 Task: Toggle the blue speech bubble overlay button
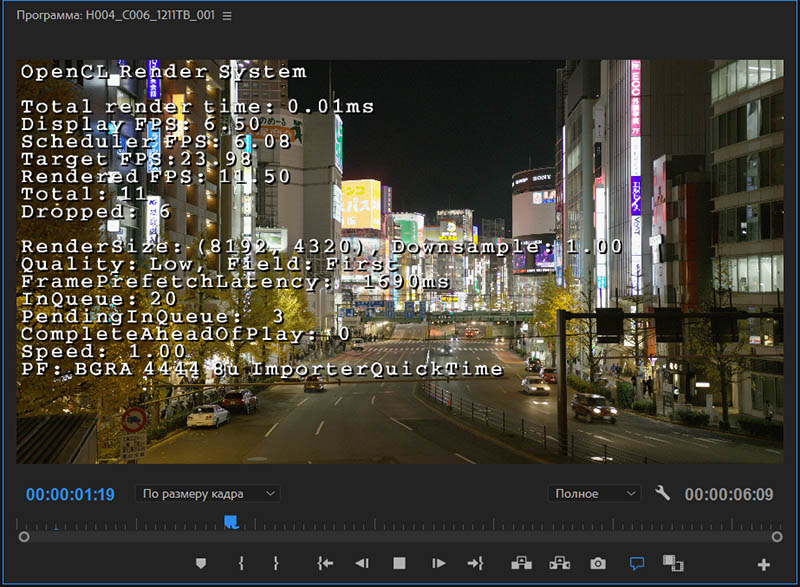click(x=637, y=564)
